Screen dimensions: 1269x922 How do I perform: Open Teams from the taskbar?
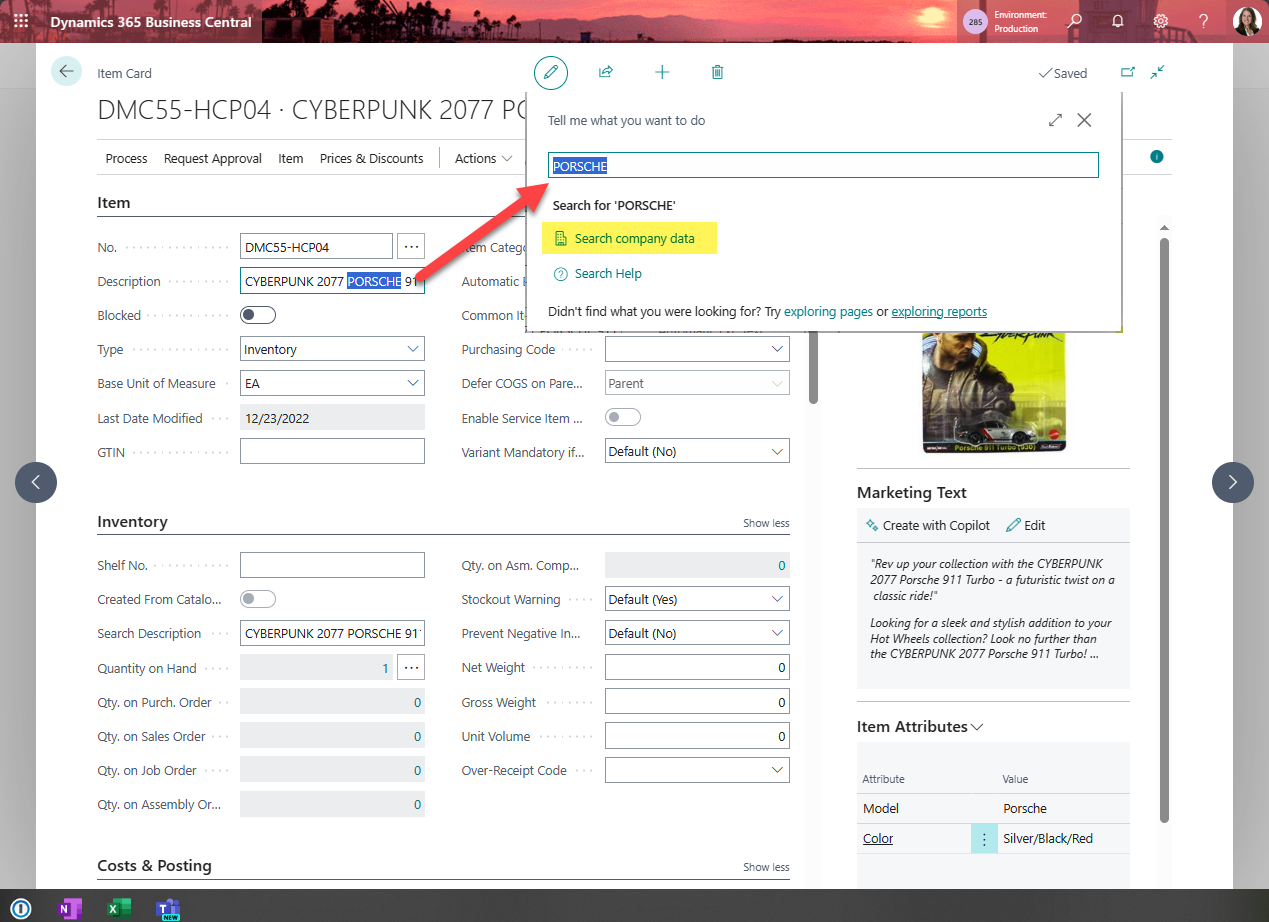168,908
